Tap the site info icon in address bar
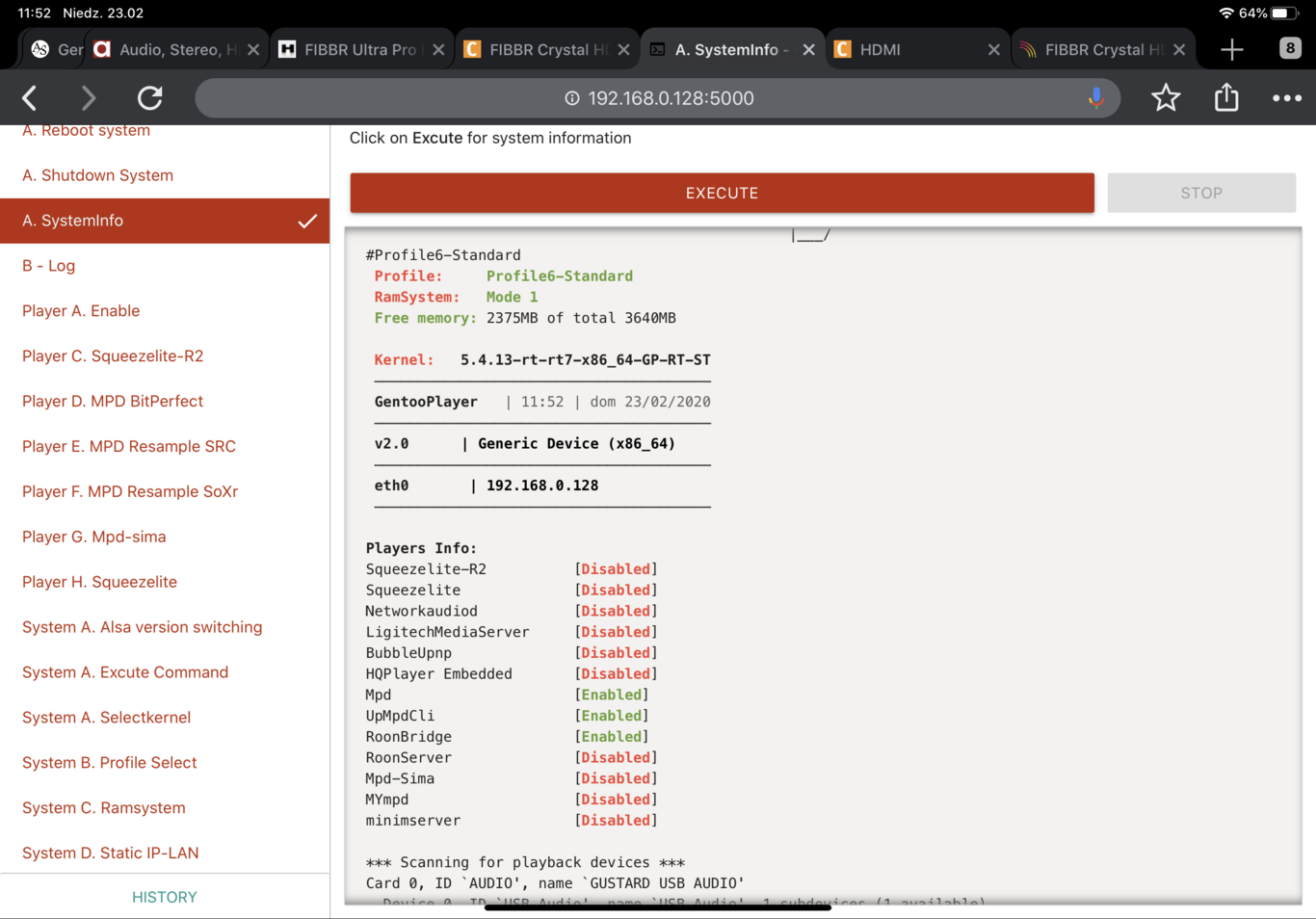 pyautogui.click(x=572, y=98)
